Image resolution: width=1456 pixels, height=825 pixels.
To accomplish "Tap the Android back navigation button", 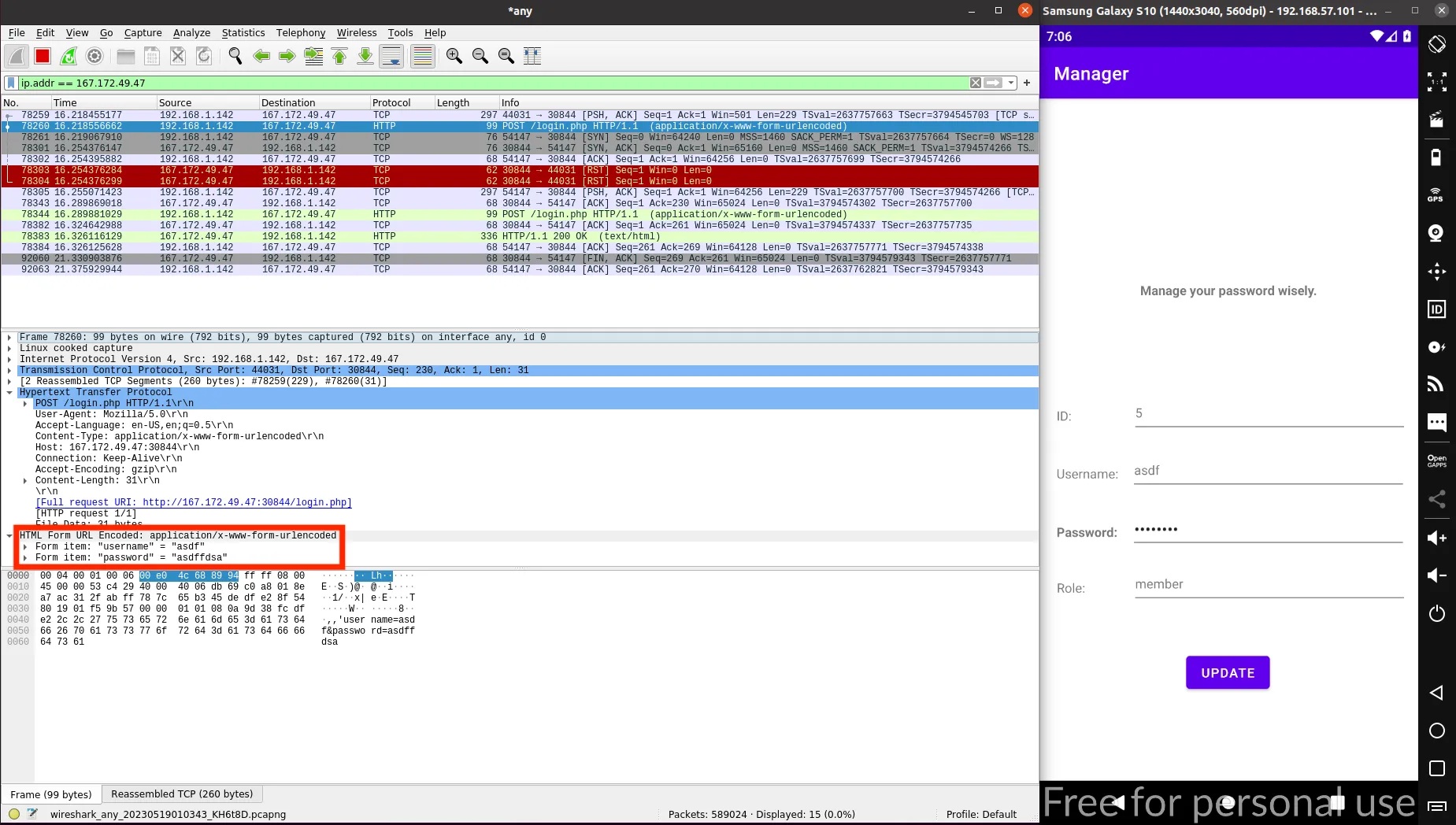I will coord(1437,693).
